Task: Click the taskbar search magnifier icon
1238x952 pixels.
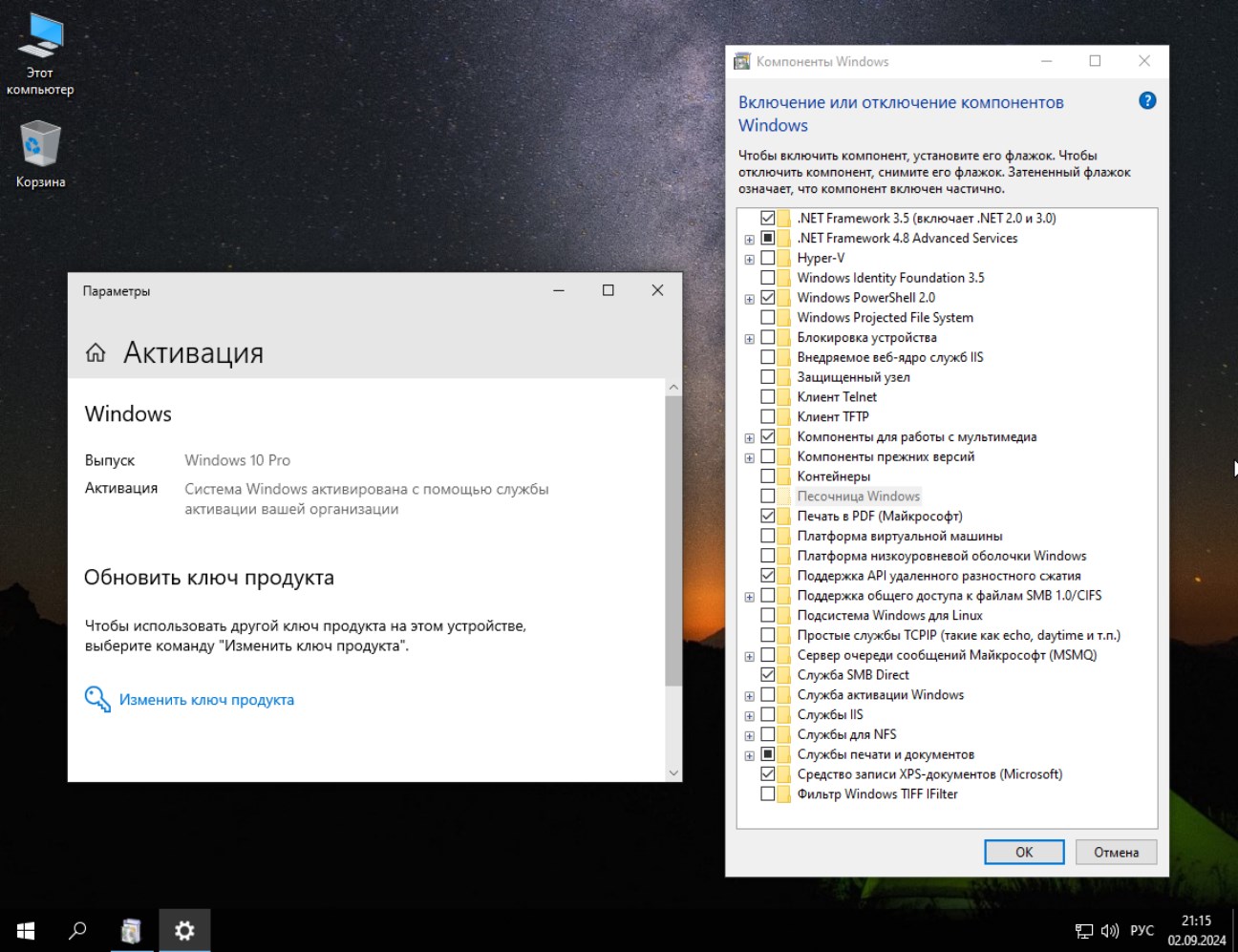Action: [77, 930]
